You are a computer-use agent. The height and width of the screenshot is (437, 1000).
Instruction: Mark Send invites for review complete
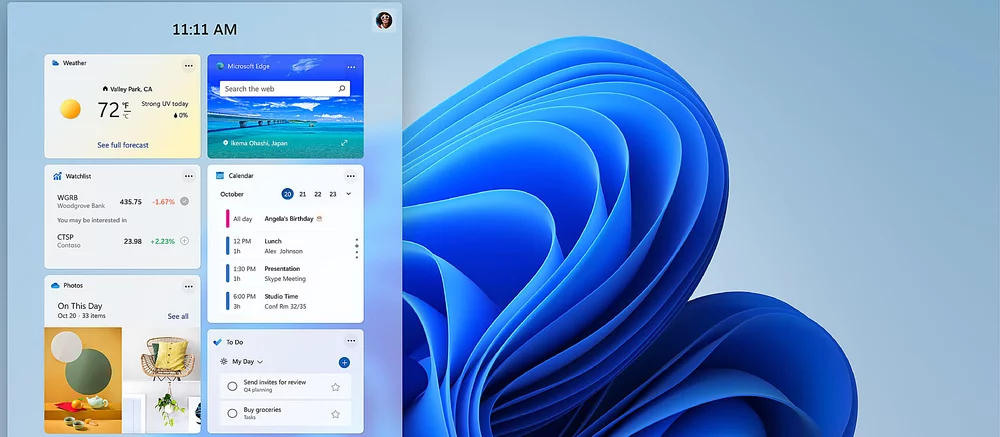pyautogui.click(x=232, y=386)
